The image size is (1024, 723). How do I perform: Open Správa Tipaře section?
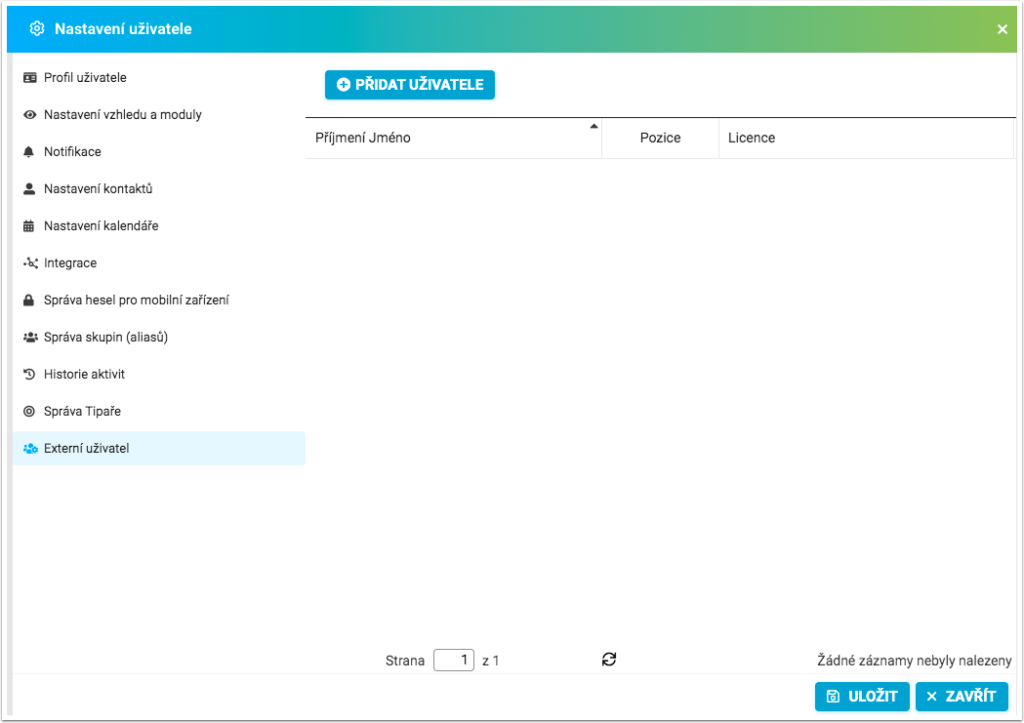(159, 411)
